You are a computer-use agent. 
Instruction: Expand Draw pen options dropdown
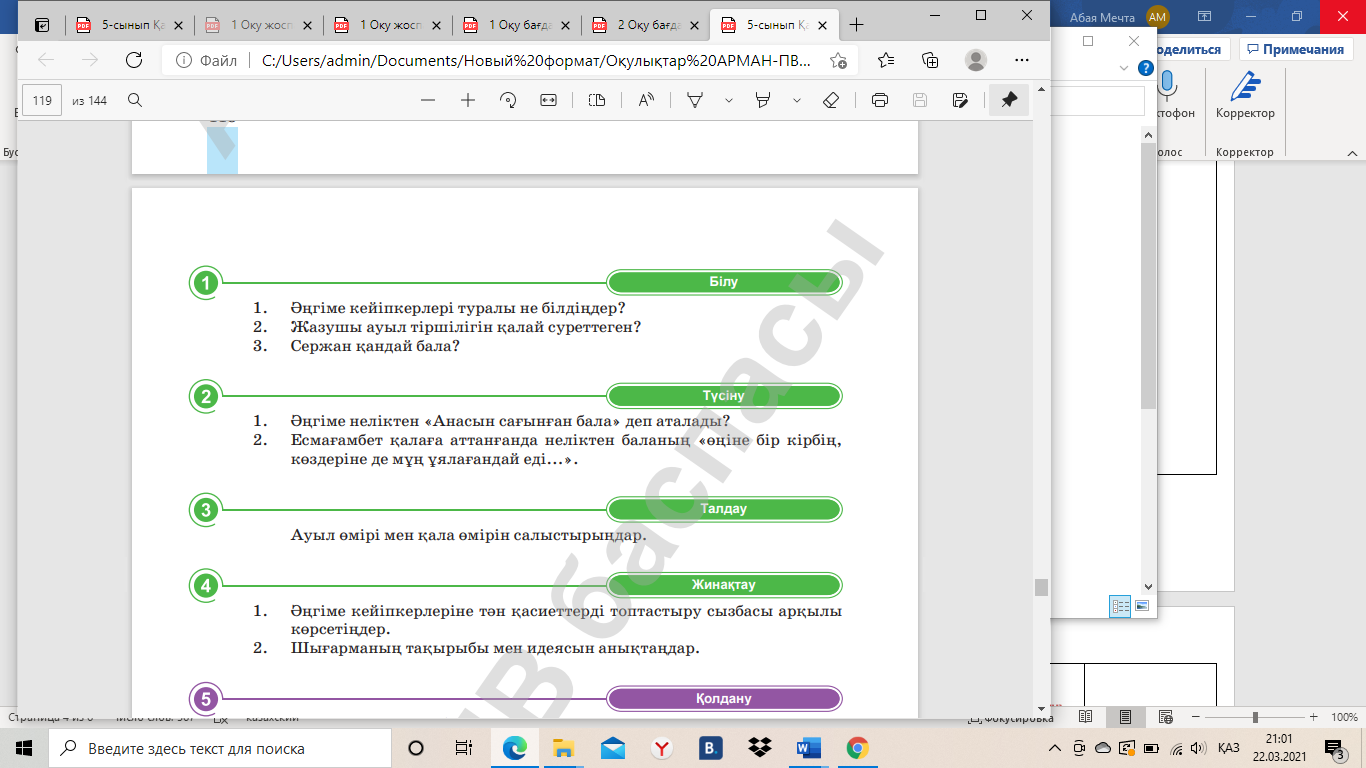coord(729,100)
